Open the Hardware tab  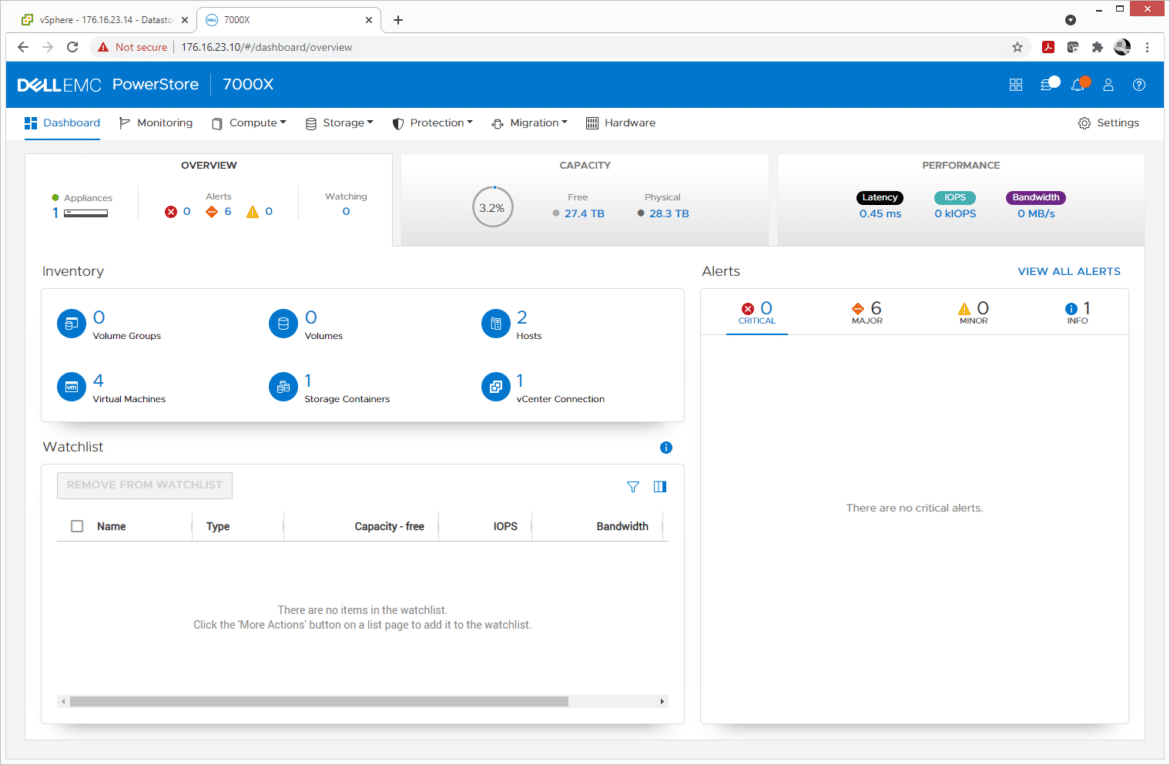(x=621, y=123)
